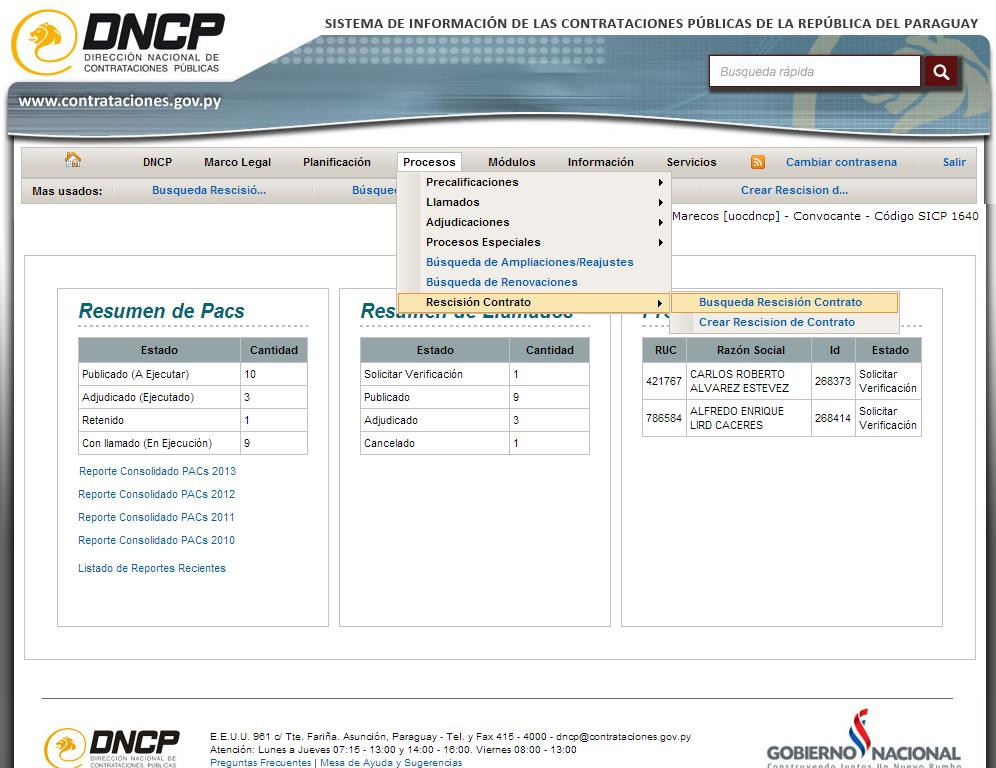Open Reporte Consolidado PACs 2010

click(156, 540)
